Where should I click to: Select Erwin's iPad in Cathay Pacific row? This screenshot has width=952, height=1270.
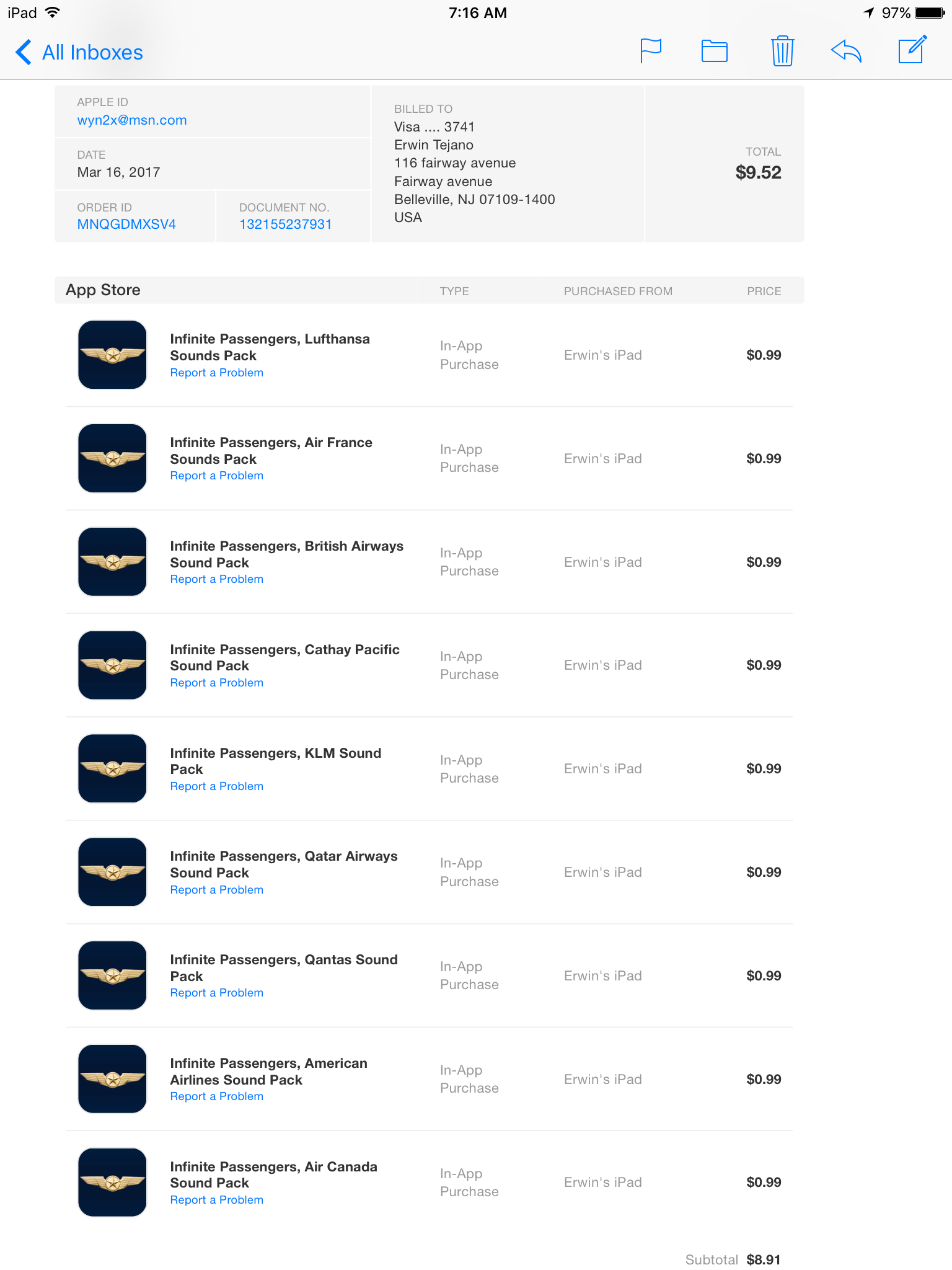pos(603,665)
